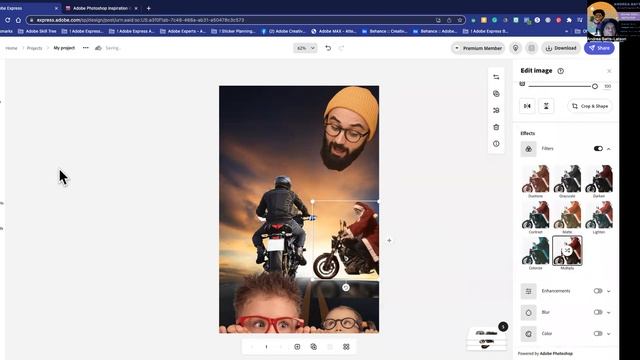
Task: Go to Projects breadcrumb
Action: [34, 48]
